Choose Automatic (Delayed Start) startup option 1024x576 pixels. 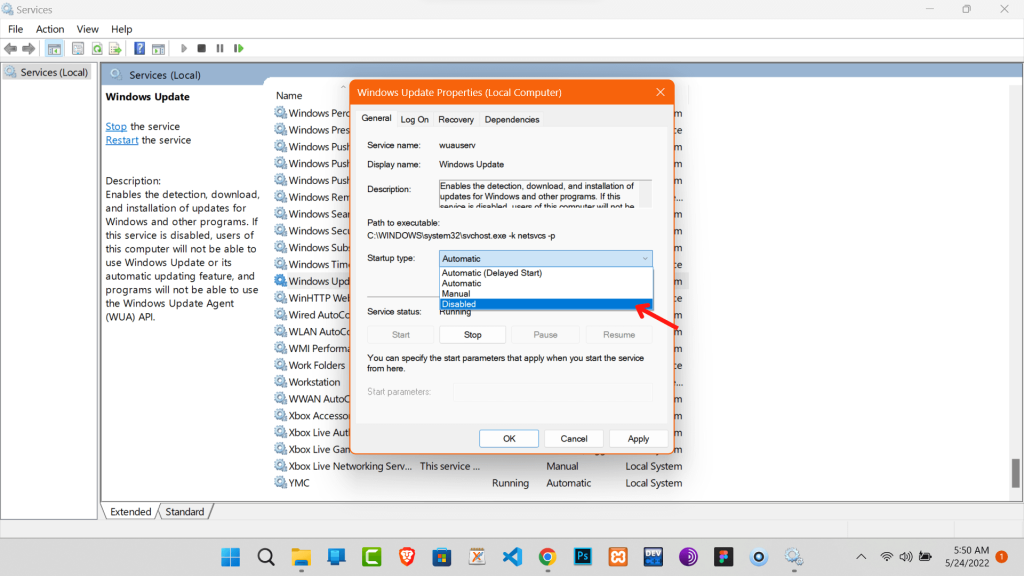pos(546,273)
